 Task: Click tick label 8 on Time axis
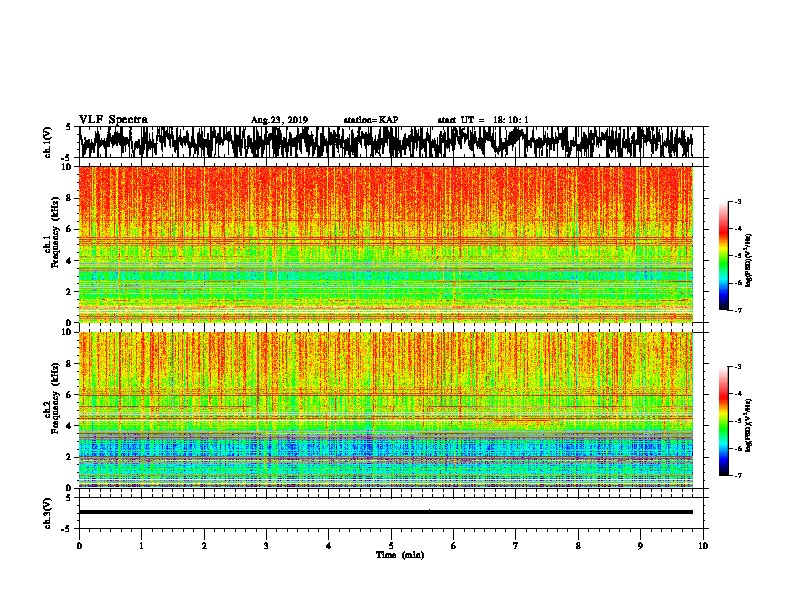pyautogui.click(x=578, y=546)
